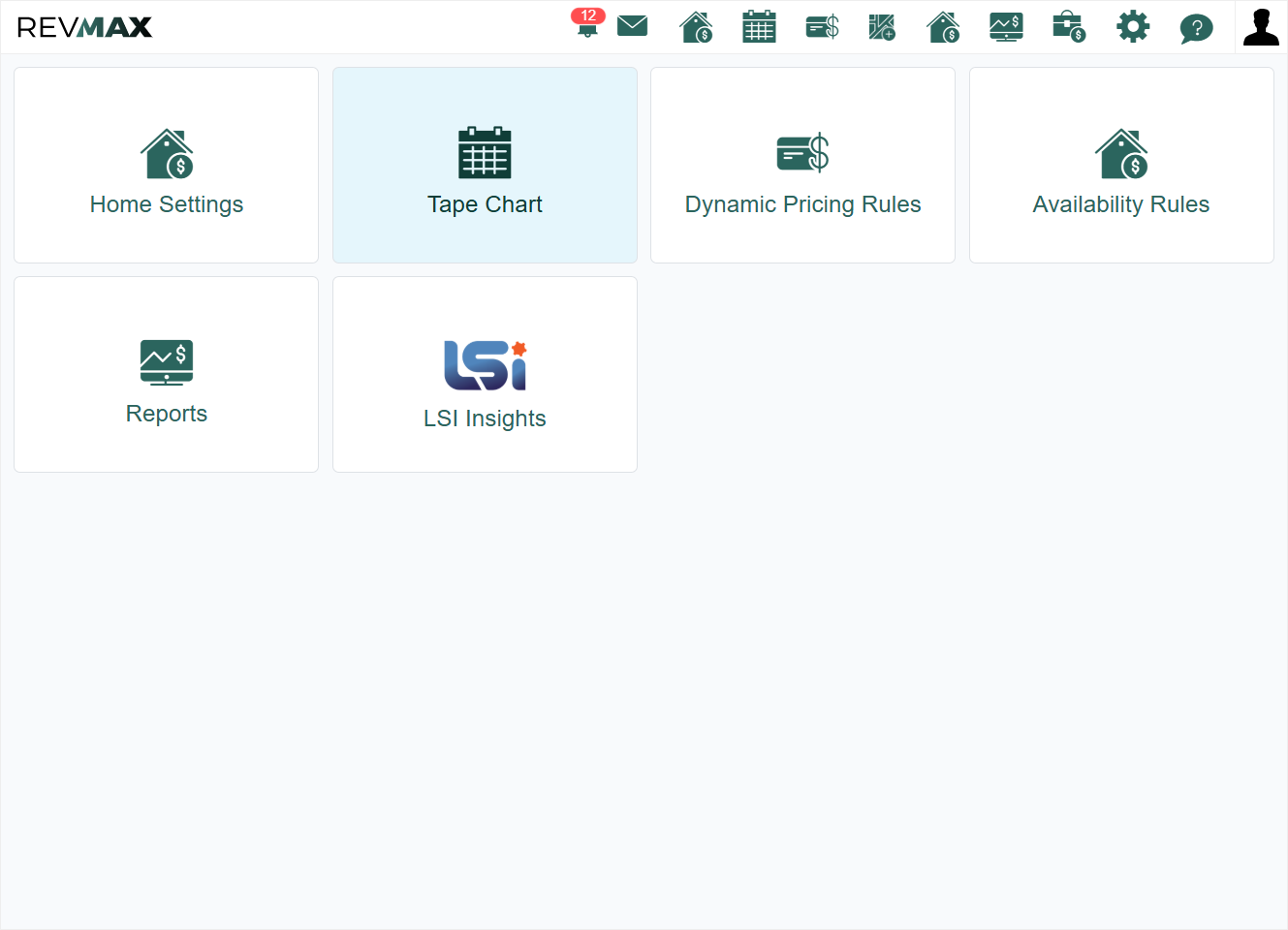Click the briefcase with dollar icon
The height and width of the screenshot is (930, 1288).
pos(1069,27)
